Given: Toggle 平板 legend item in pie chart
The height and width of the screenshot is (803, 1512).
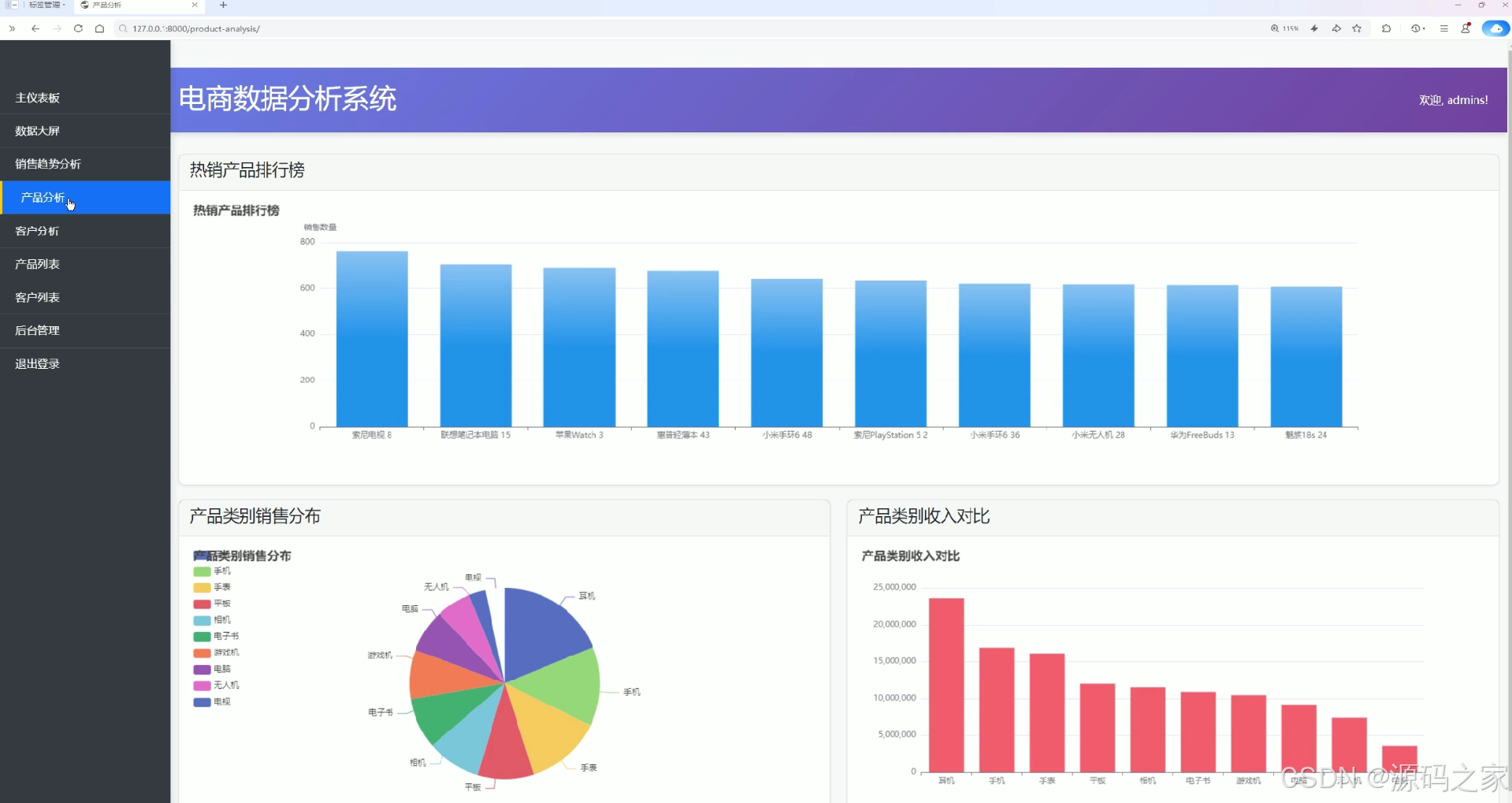Looking at the screenshot, I should click(x=212, y=604).
